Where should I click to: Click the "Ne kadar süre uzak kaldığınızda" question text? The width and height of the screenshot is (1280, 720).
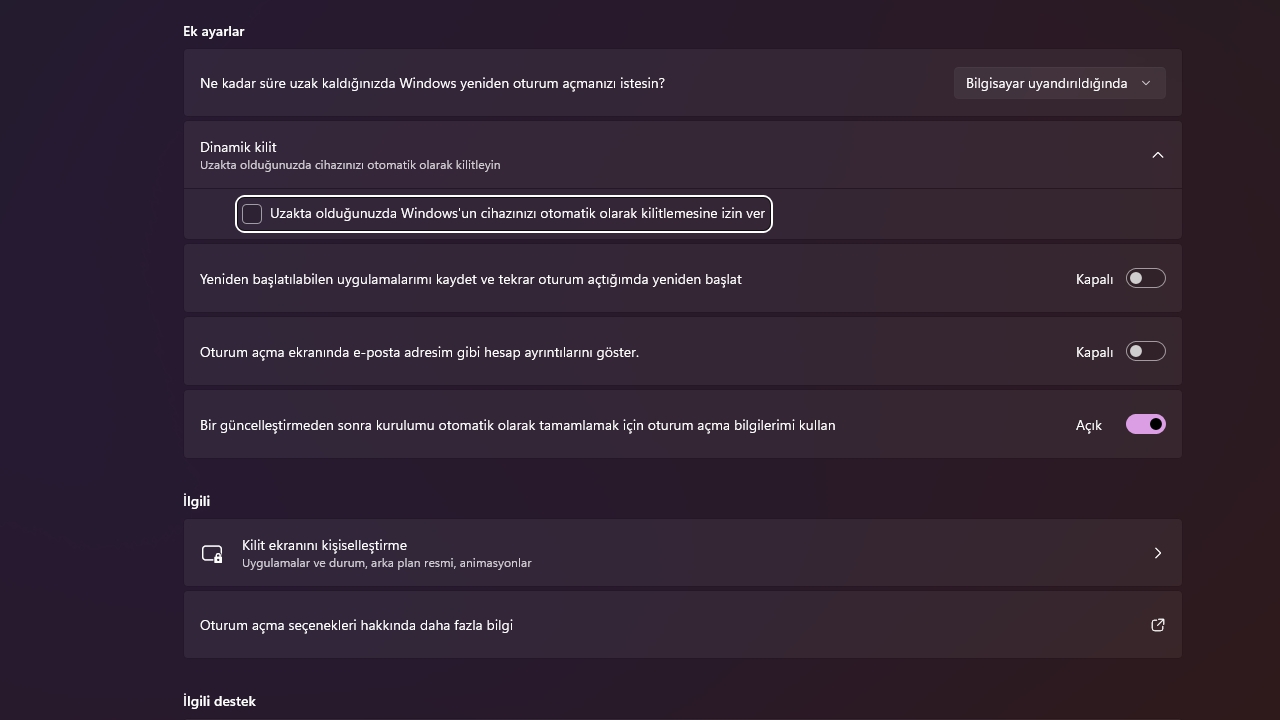(432, 83)
